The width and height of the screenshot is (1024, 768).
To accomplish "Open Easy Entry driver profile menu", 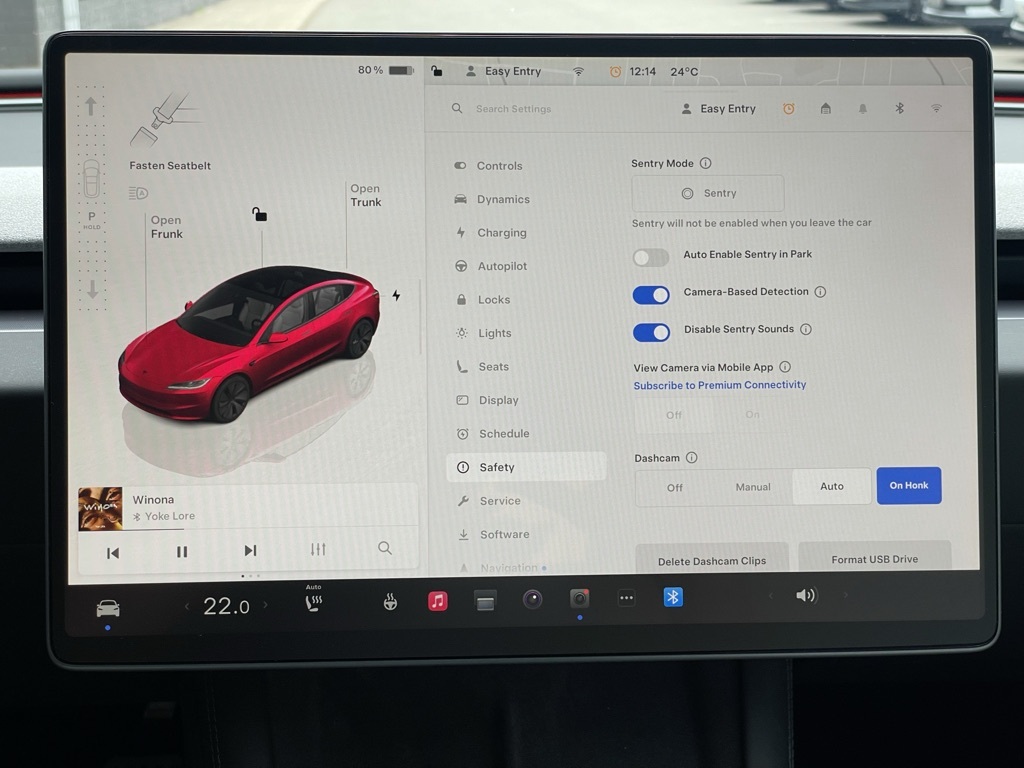I will coord(718,109).
